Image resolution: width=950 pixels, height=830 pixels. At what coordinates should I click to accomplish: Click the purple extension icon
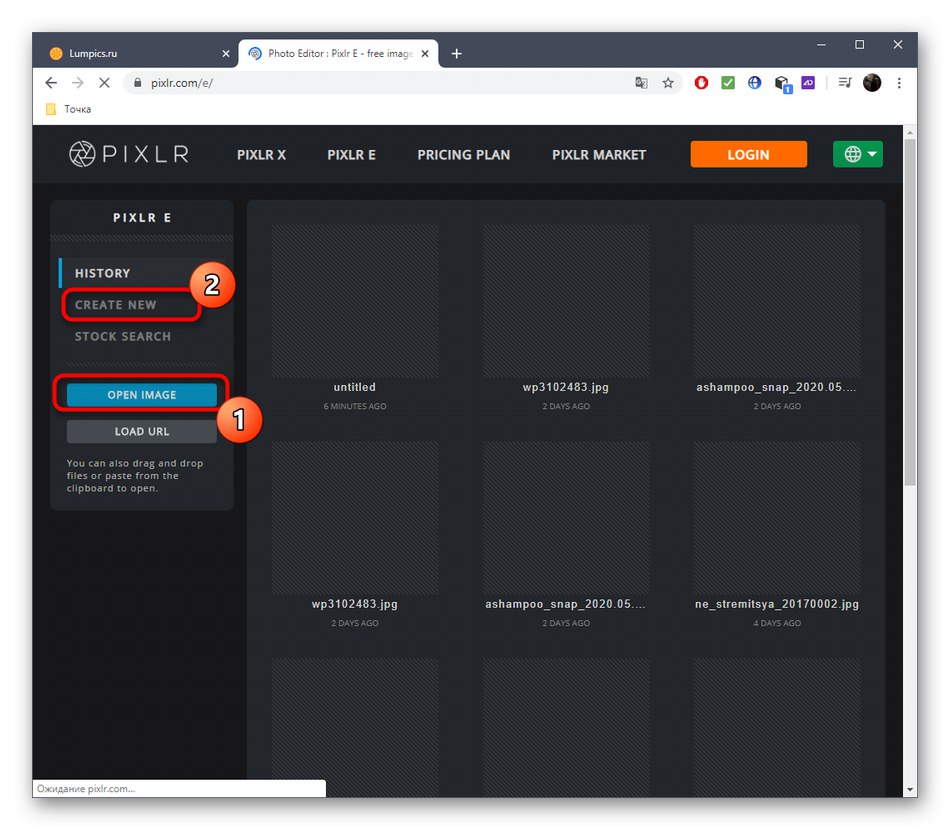coord(808,83)
